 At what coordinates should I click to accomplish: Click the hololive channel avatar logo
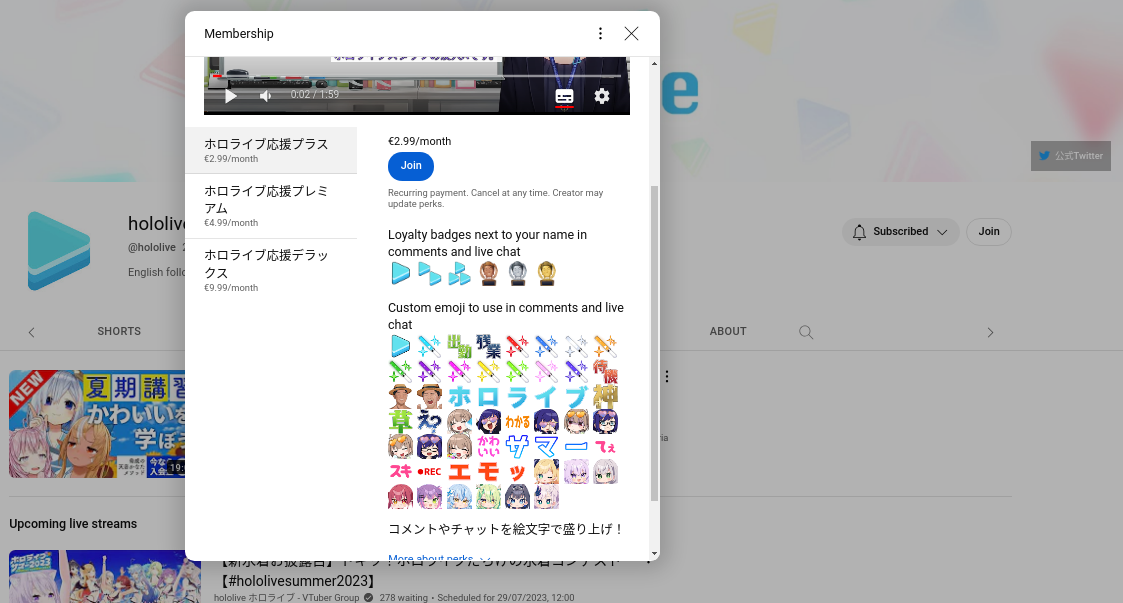click(x=59, y=251)
